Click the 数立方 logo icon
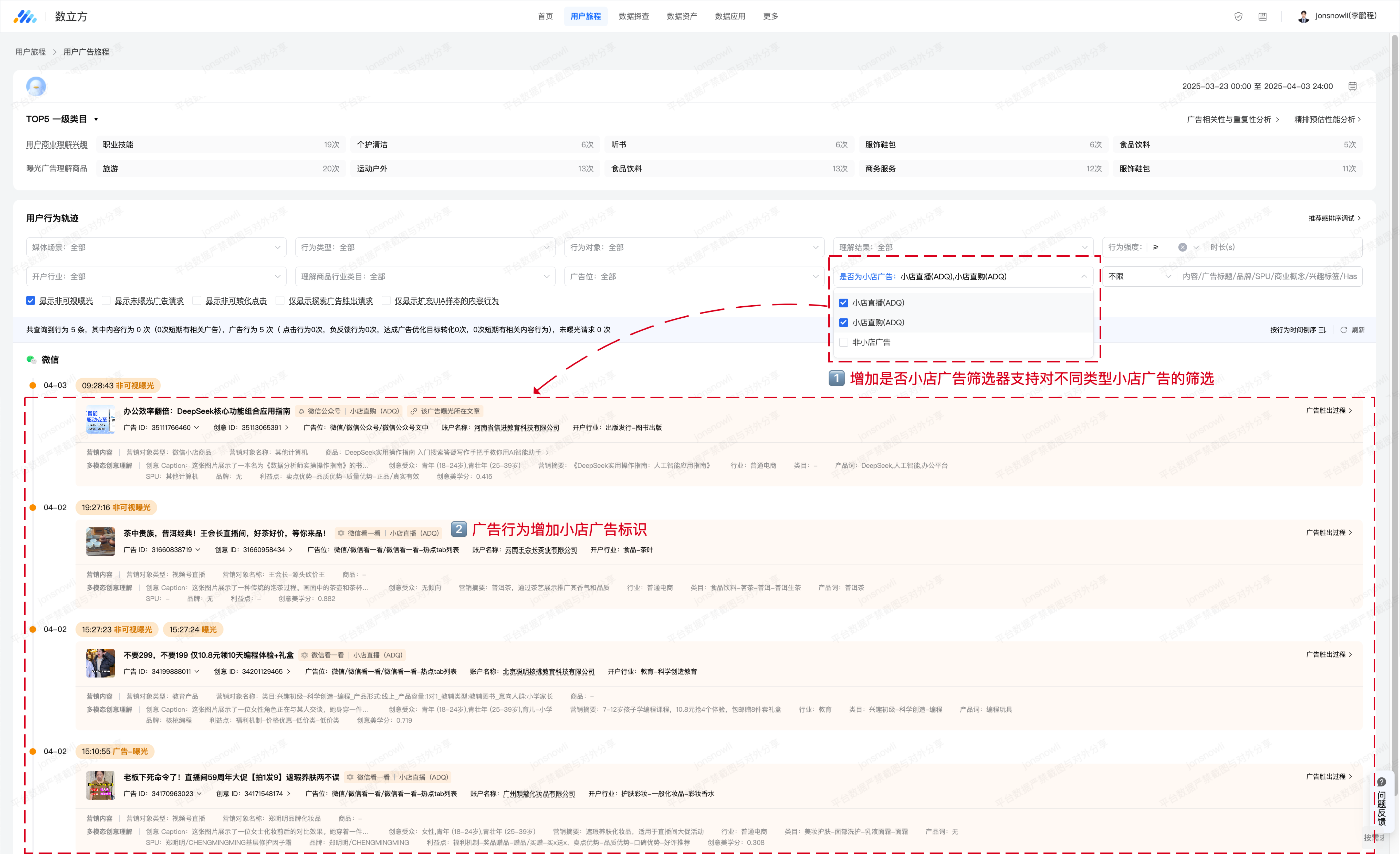The height and width of the screenshot is (854, 1400). click(25, 16)
